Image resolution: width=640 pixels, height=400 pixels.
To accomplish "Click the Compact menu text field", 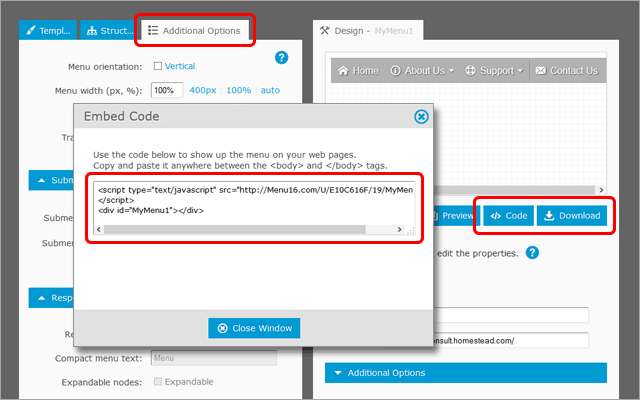I will (x=214, y=358).
